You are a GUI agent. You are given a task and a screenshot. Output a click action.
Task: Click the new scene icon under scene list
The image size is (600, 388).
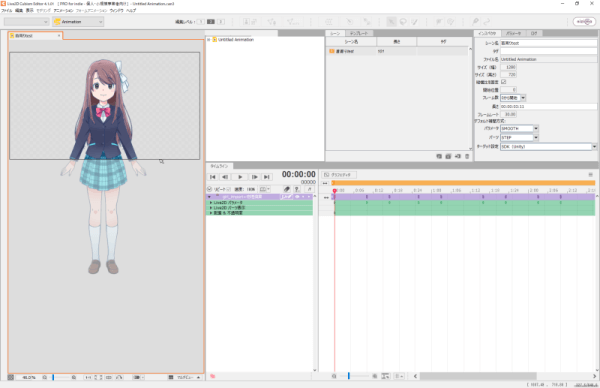[439, 156]
